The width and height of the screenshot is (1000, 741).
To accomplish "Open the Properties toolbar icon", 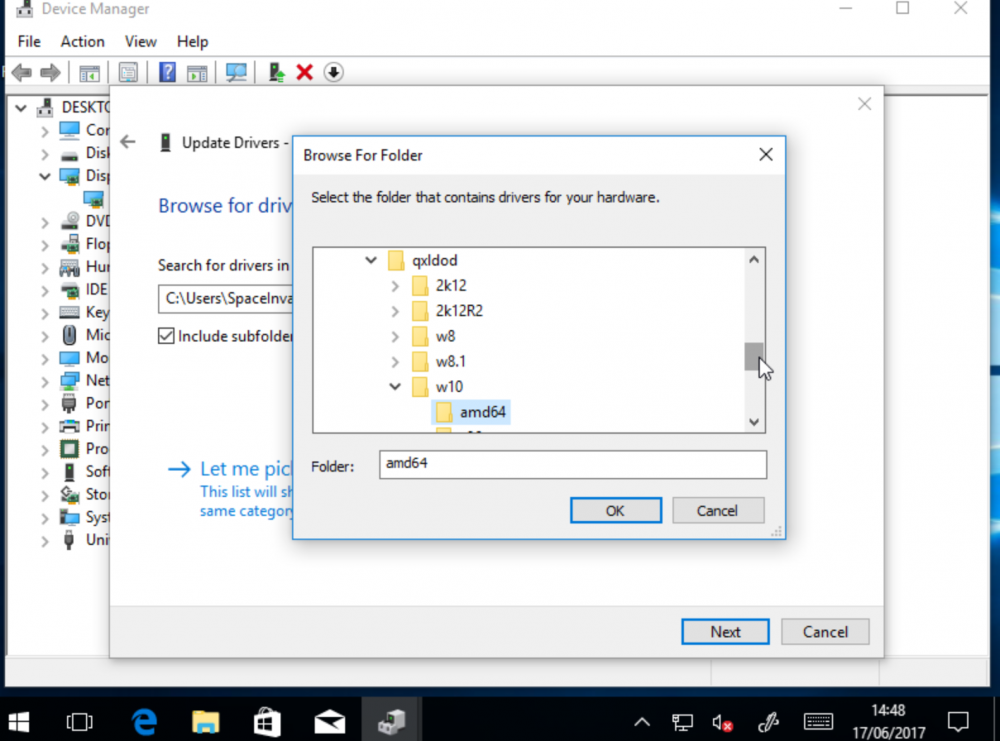I will (128, 73).
